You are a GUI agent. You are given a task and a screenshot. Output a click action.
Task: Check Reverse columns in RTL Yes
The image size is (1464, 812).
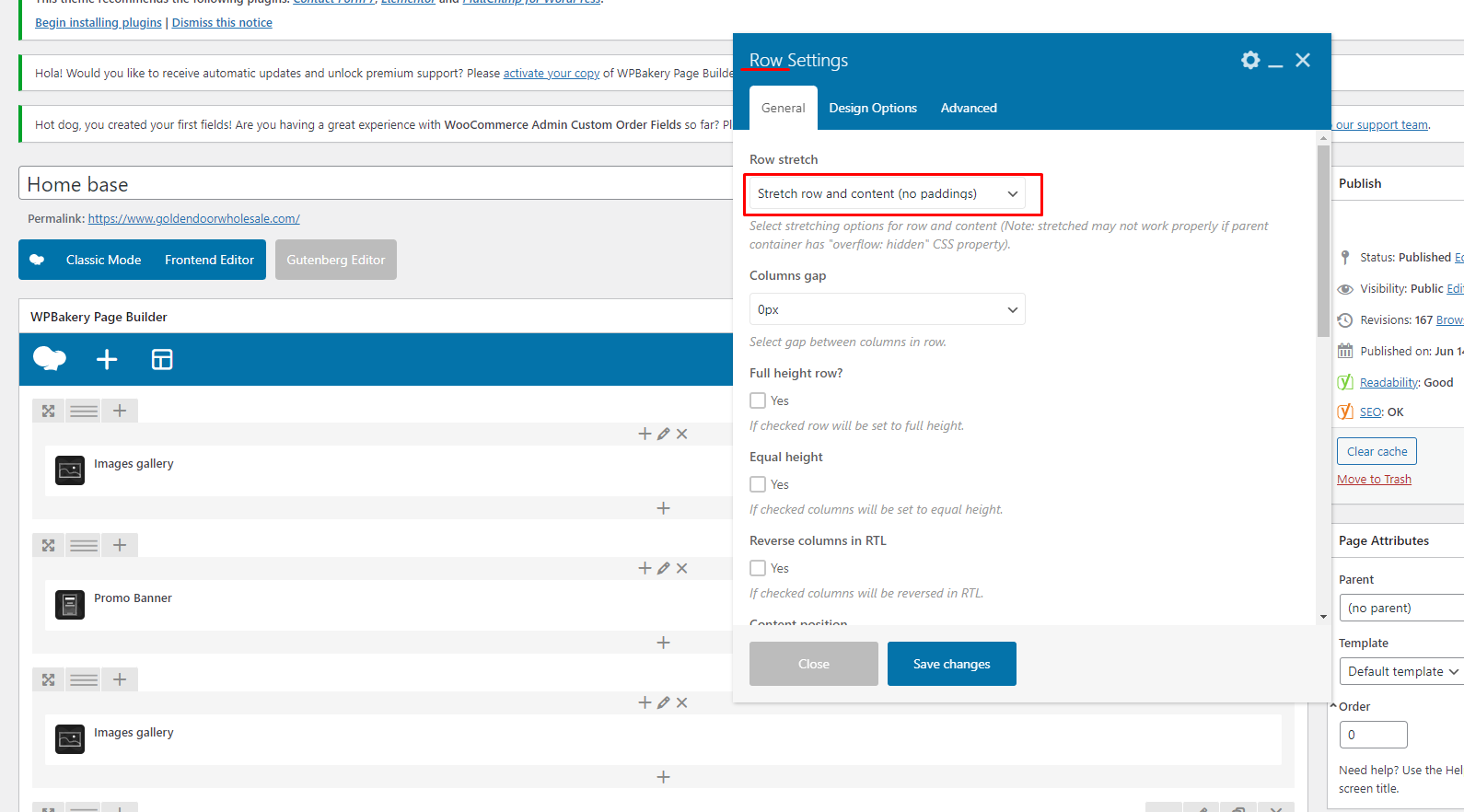pyautogui.click(x=758, y=568)
